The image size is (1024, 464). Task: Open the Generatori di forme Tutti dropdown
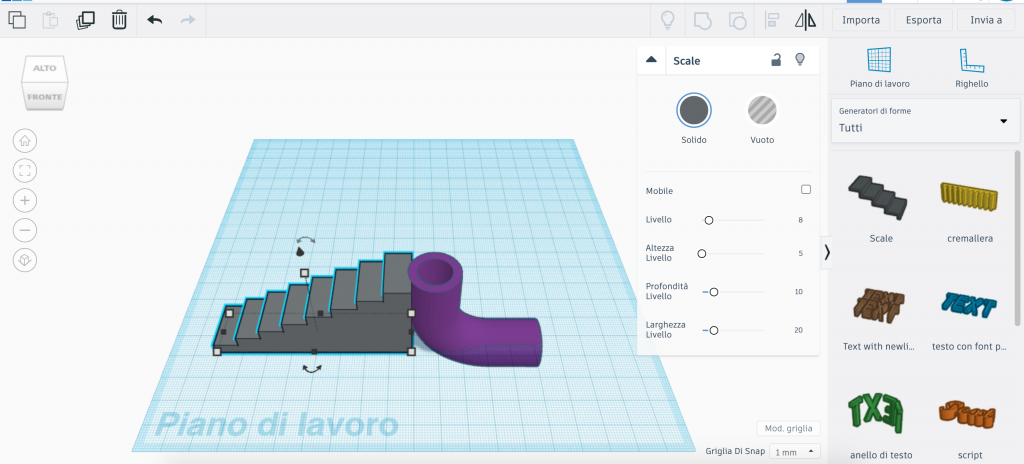click(920, 120)
